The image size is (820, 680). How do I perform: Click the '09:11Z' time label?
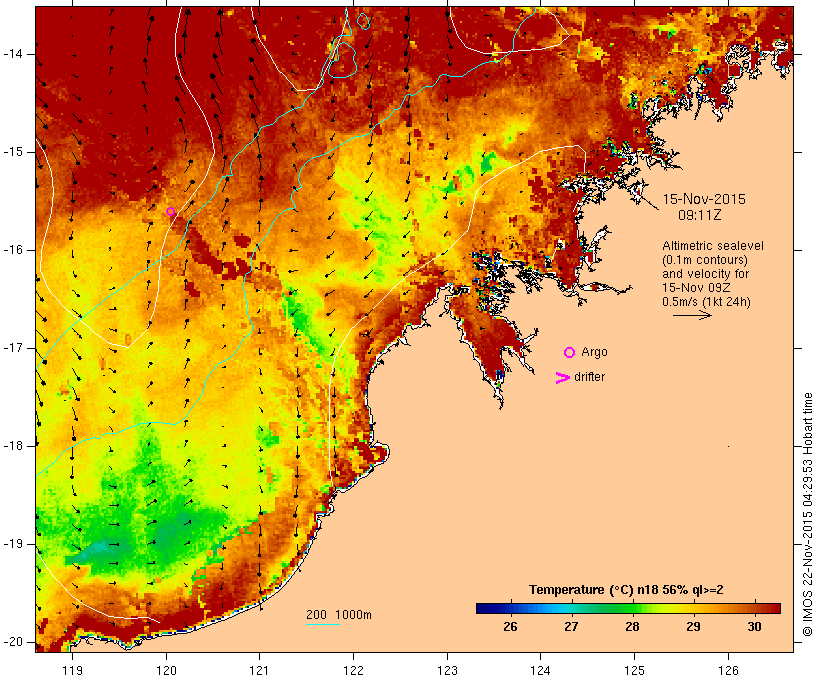700,215
